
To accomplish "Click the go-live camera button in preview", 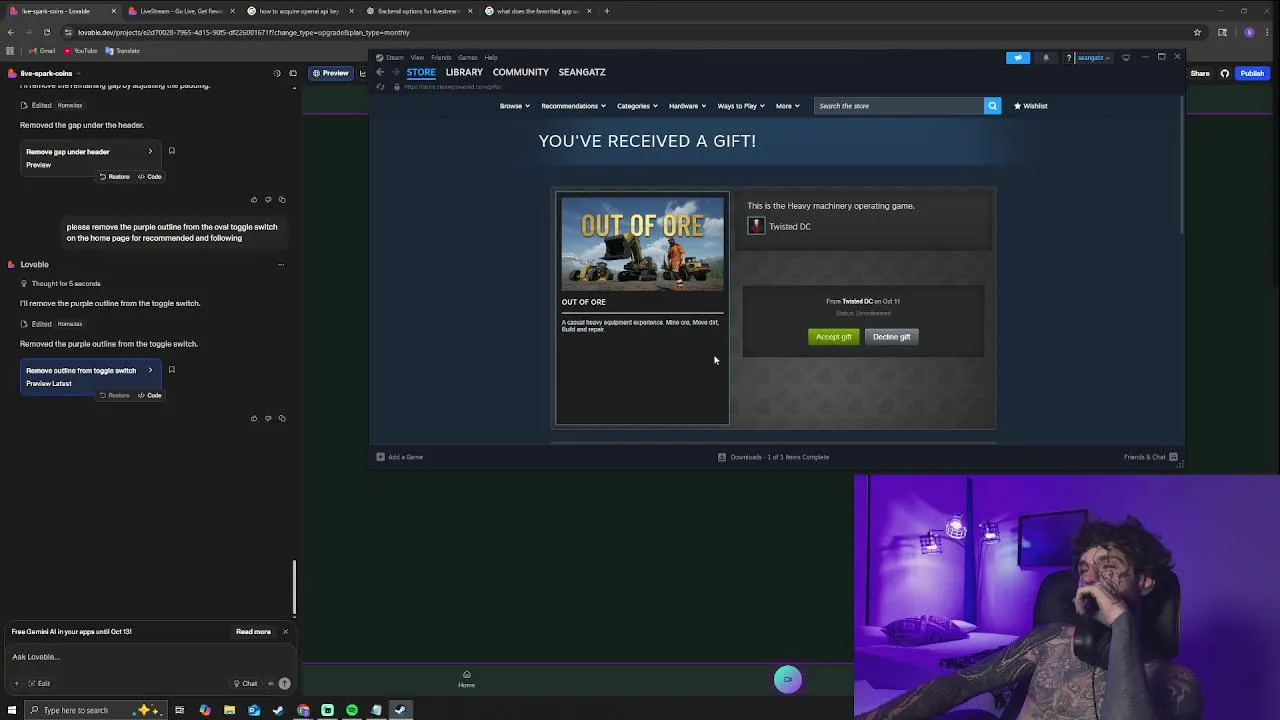I will [x=788, y=680].
